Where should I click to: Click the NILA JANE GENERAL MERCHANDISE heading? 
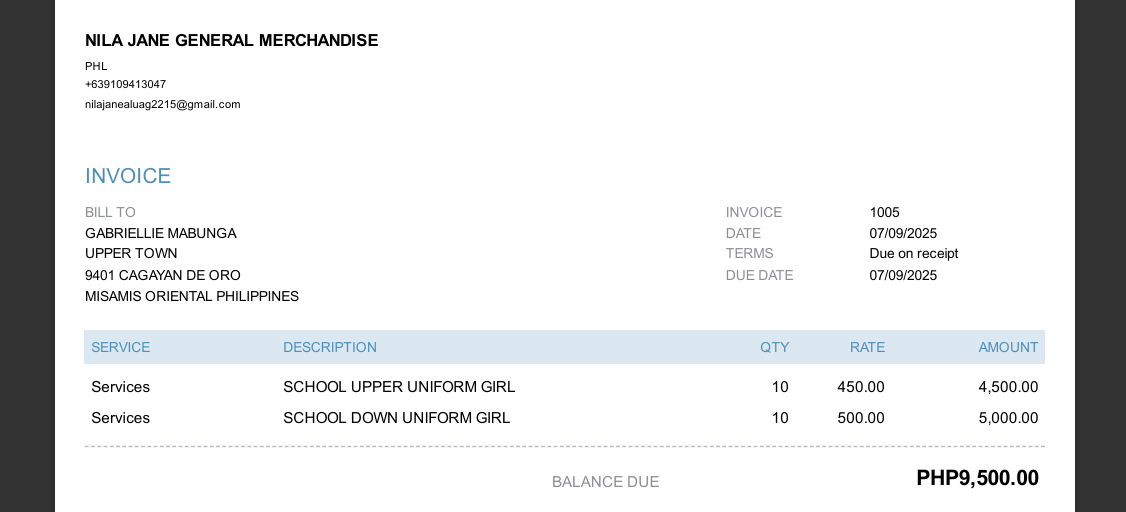click(231, 41)
